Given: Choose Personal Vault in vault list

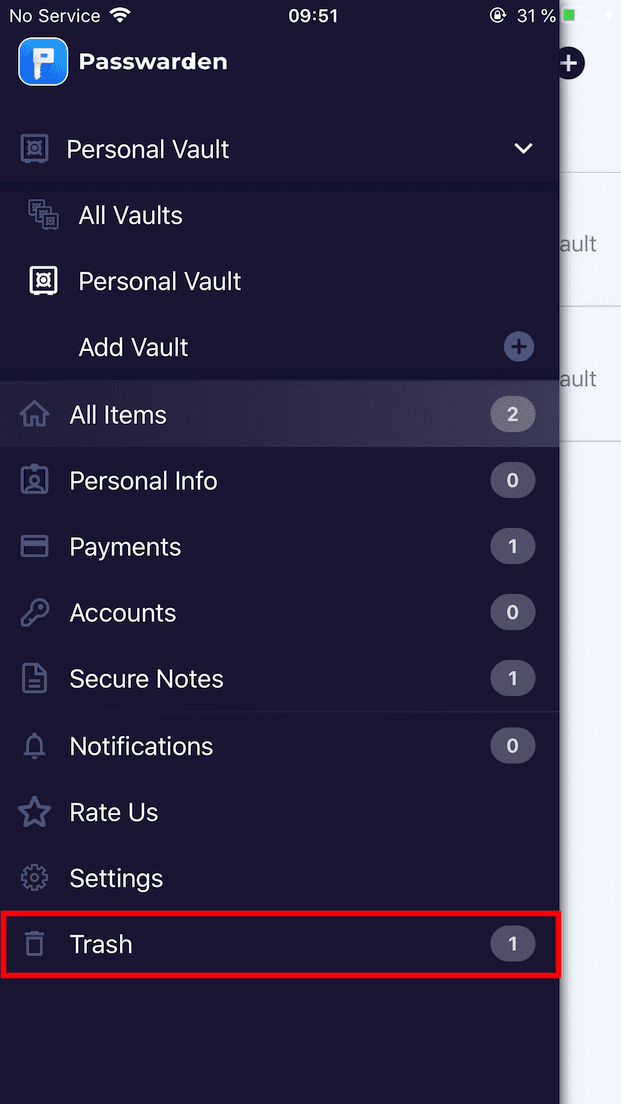Looking at the screenshot, I should 160,281.
